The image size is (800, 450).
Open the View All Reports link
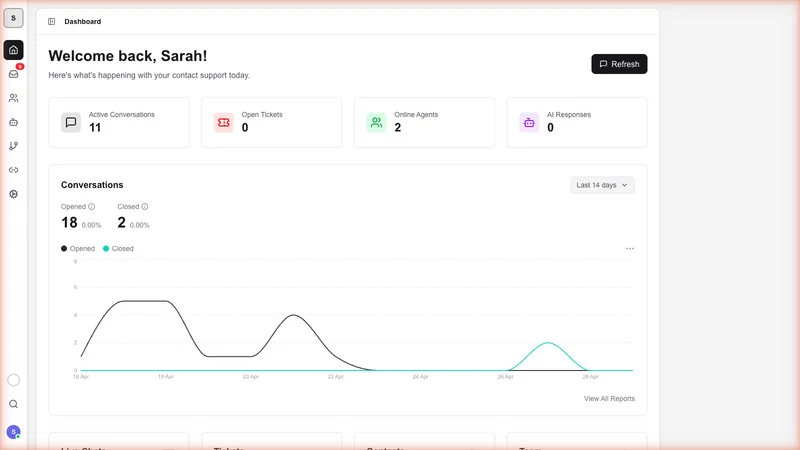[609, 398]
